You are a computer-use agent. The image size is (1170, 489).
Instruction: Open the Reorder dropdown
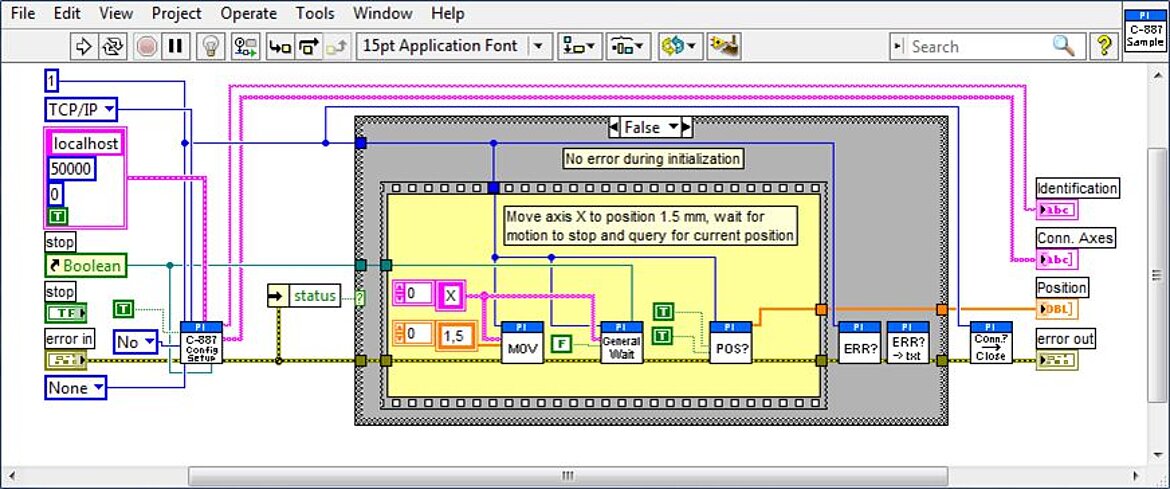(x=678, y=46)
